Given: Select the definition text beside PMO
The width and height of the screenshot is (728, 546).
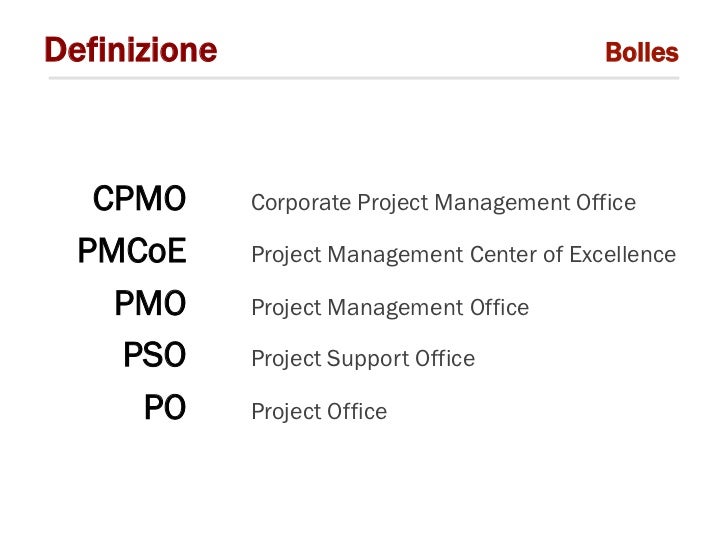Looking at the screenshot, I should [x=390, y=308].
